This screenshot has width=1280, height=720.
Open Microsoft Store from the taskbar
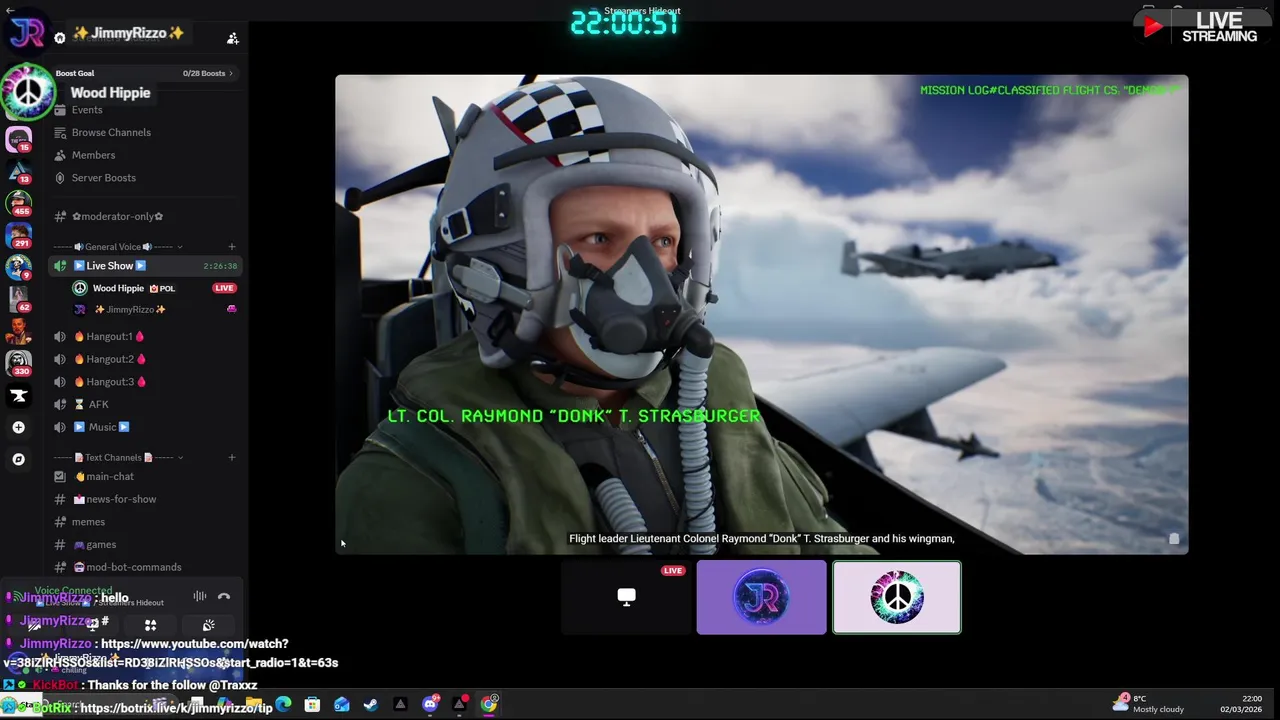point(312,704)
